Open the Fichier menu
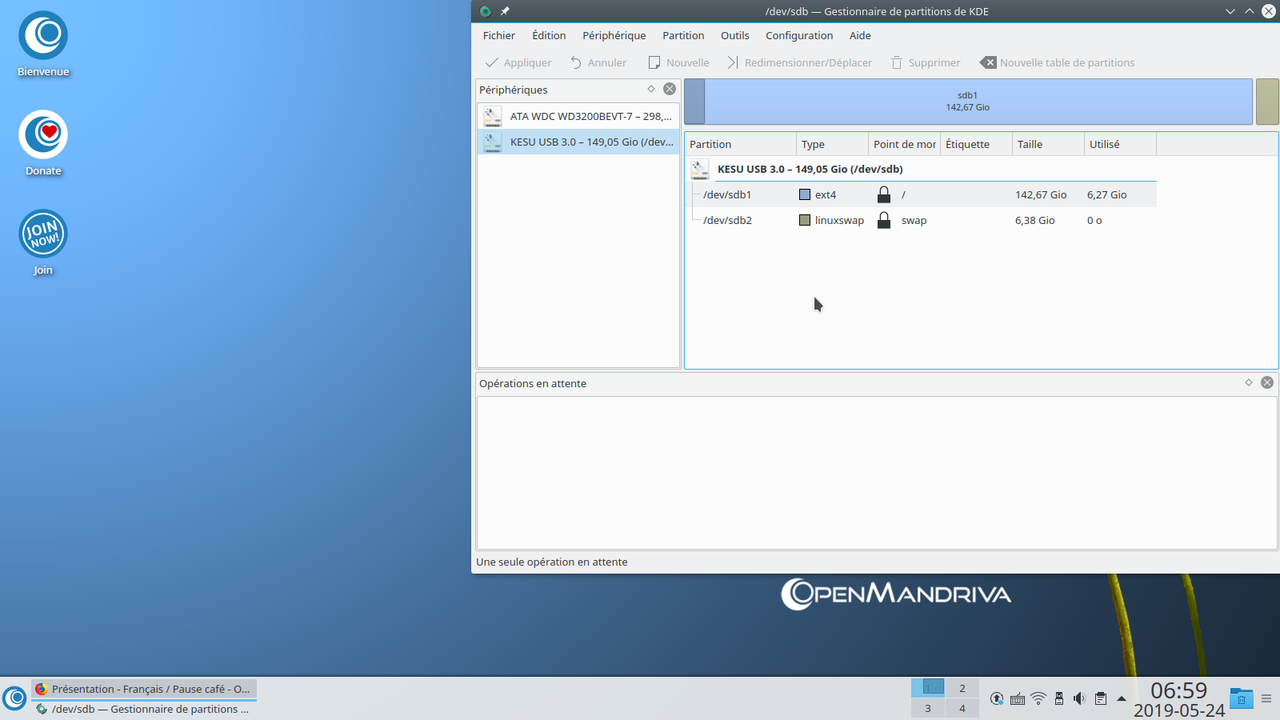 [499, 35]
